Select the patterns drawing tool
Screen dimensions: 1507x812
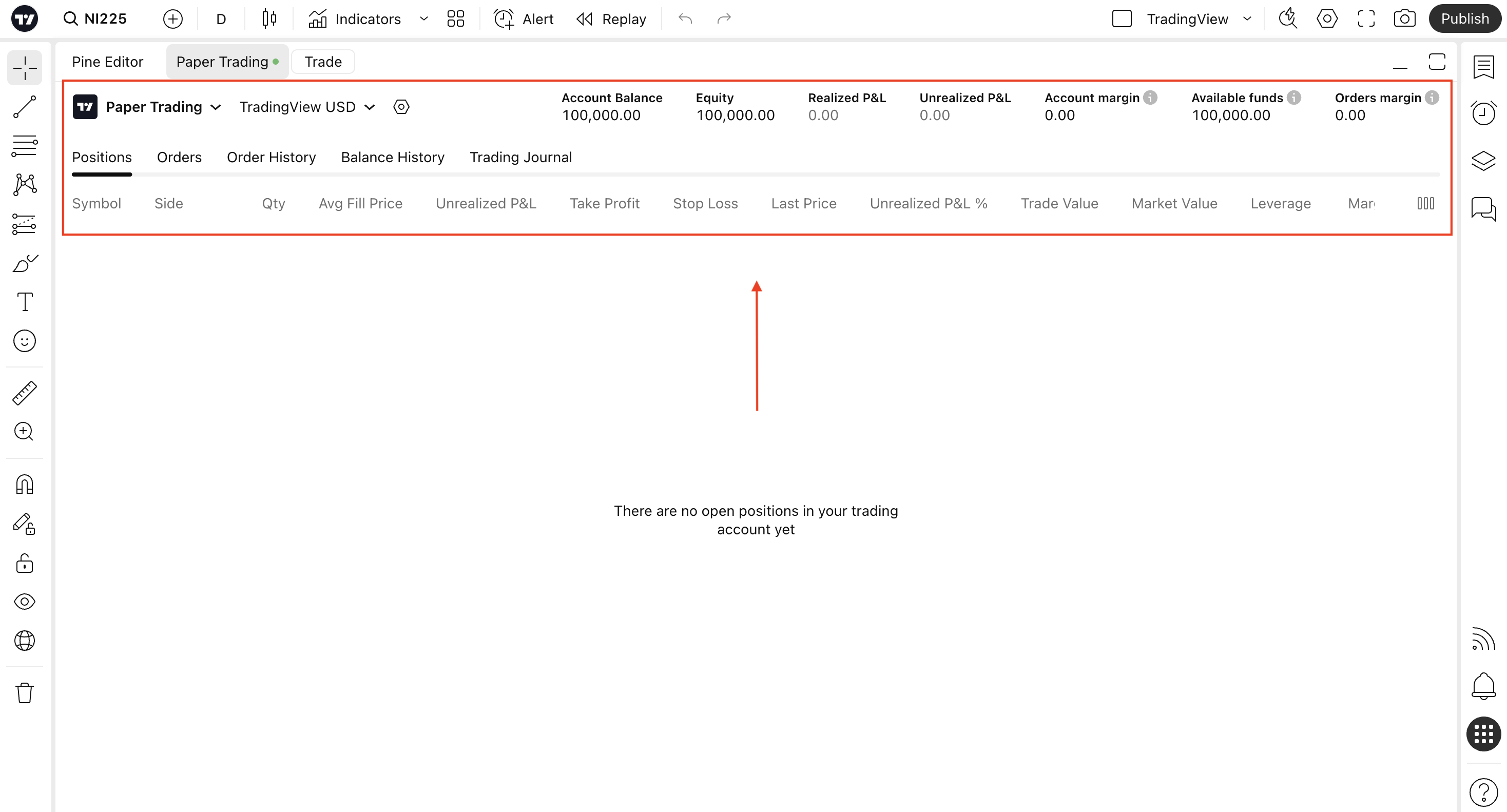click(25, 185)
